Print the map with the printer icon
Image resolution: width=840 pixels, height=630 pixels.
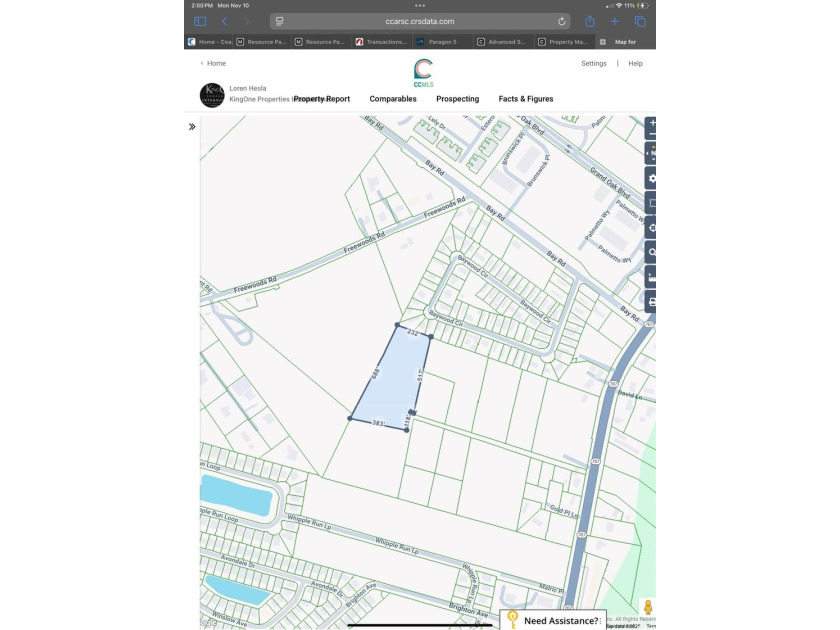[x=651, y=302]
